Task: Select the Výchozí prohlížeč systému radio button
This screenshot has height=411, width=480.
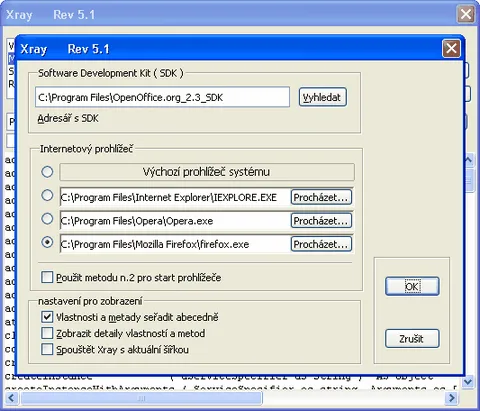Action: [47, 172]
